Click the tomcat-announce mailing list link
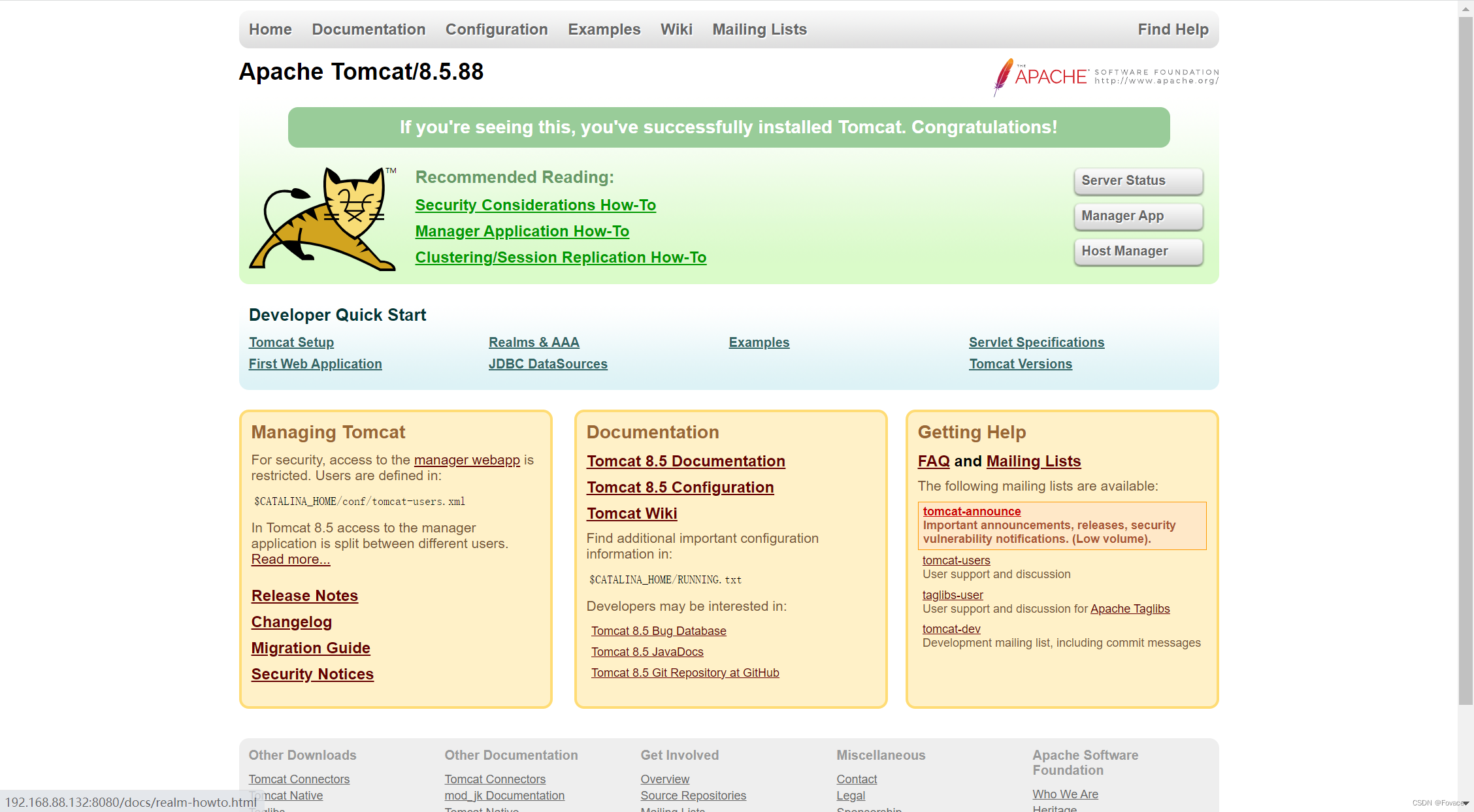The height and width of the screenshot is (812, 1474). pos(972,512)
